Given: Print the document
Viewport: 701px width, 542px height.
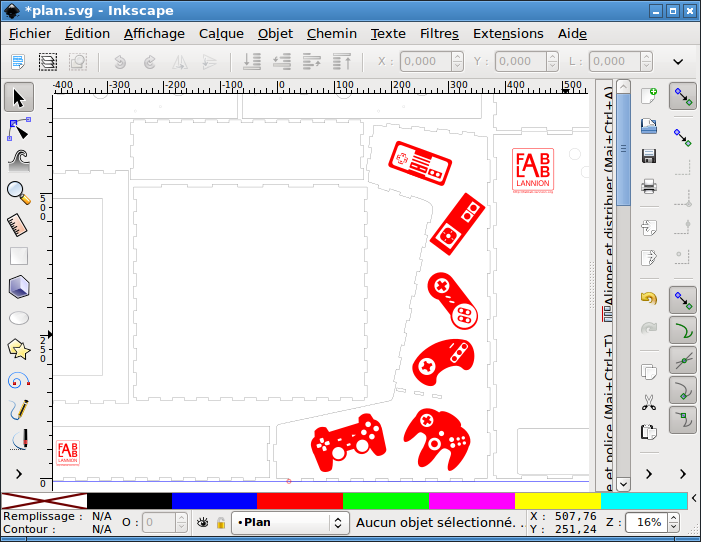Looking at the screenshot, I should (649, 186).
